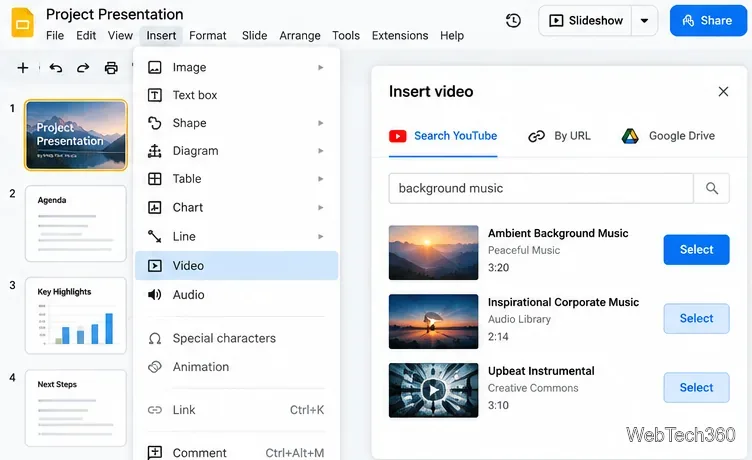Click the Project Presentation document title
Viewport: 752px width, 460px height.
point(115,14)
